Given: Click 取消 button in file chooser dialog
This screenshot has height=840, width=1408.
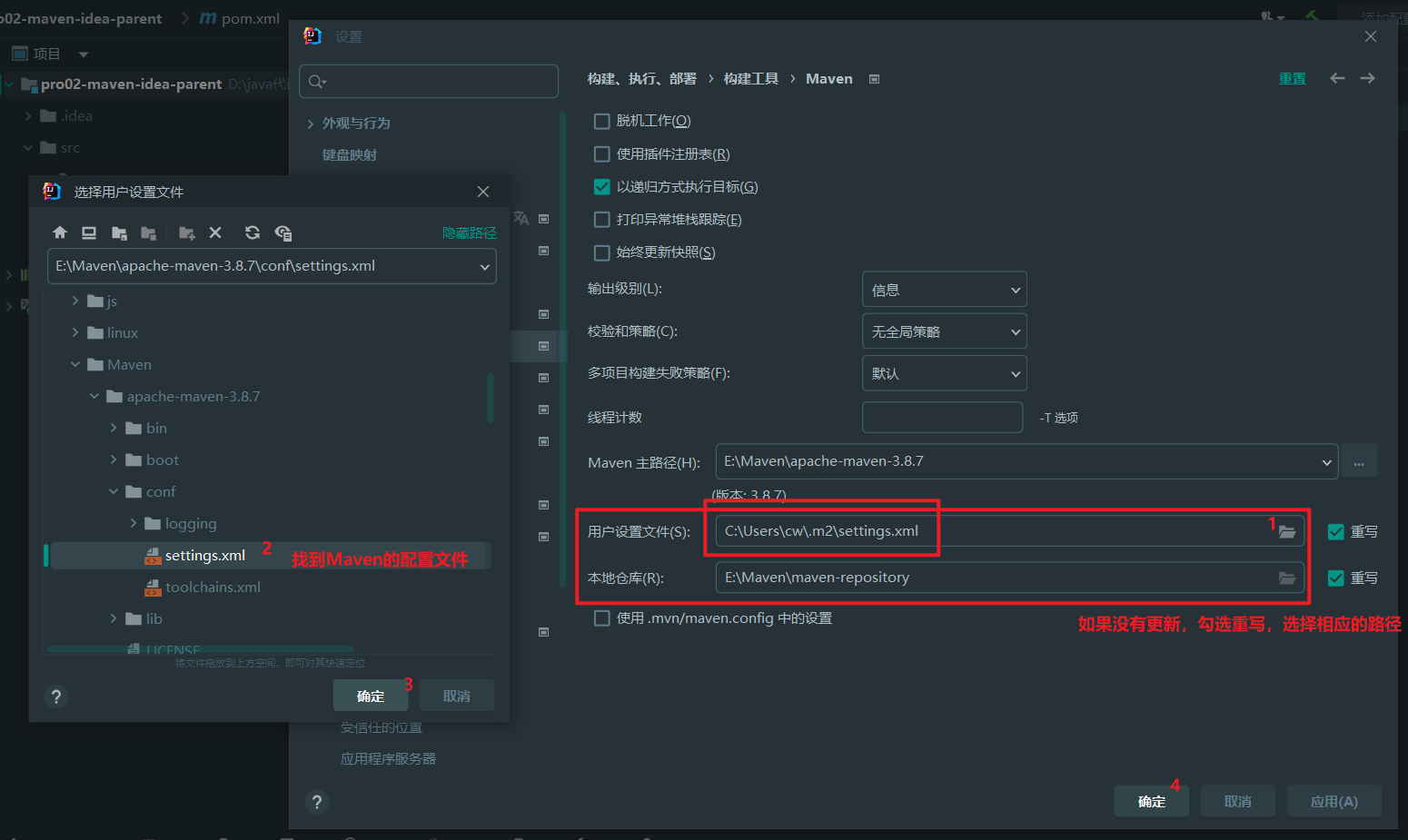Looking at the screenshot, I should coord(457,696).
